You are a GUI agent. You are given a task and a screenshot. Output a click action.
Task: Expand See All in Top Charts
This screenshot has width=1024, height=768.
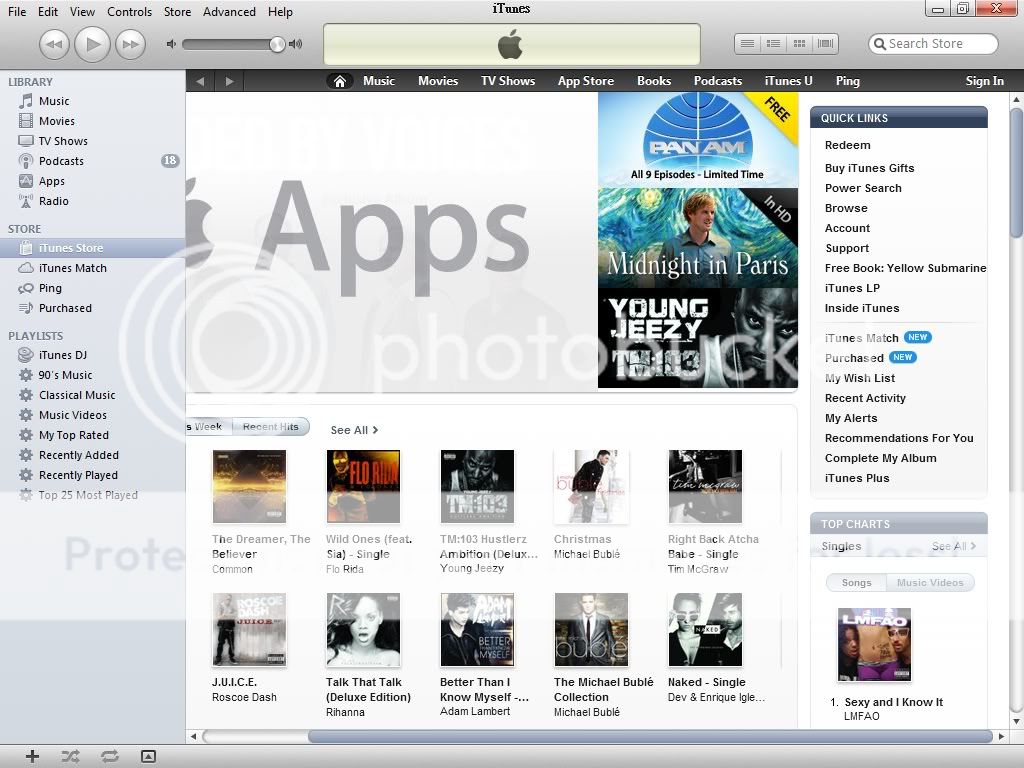[x=953, y=547]
